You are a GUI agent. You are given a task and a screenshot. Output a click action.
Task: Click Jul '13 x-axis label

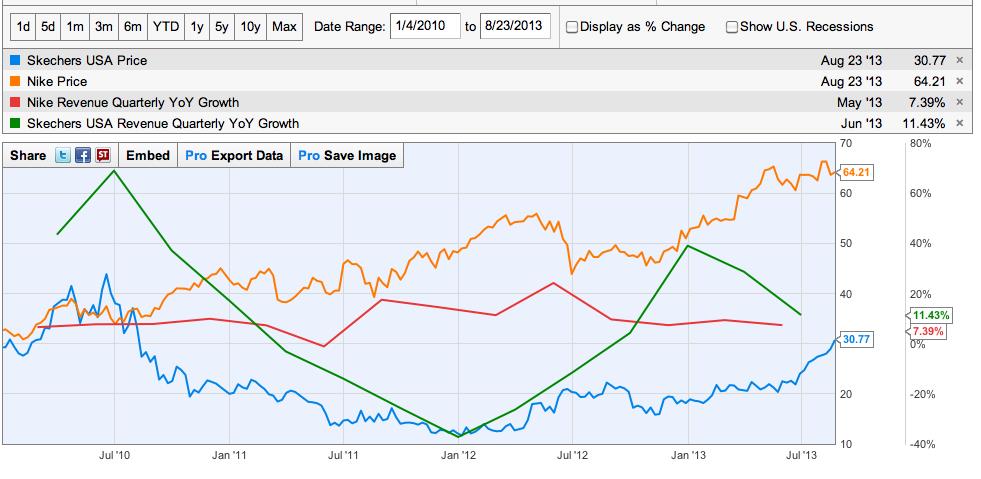pos(802,456)
